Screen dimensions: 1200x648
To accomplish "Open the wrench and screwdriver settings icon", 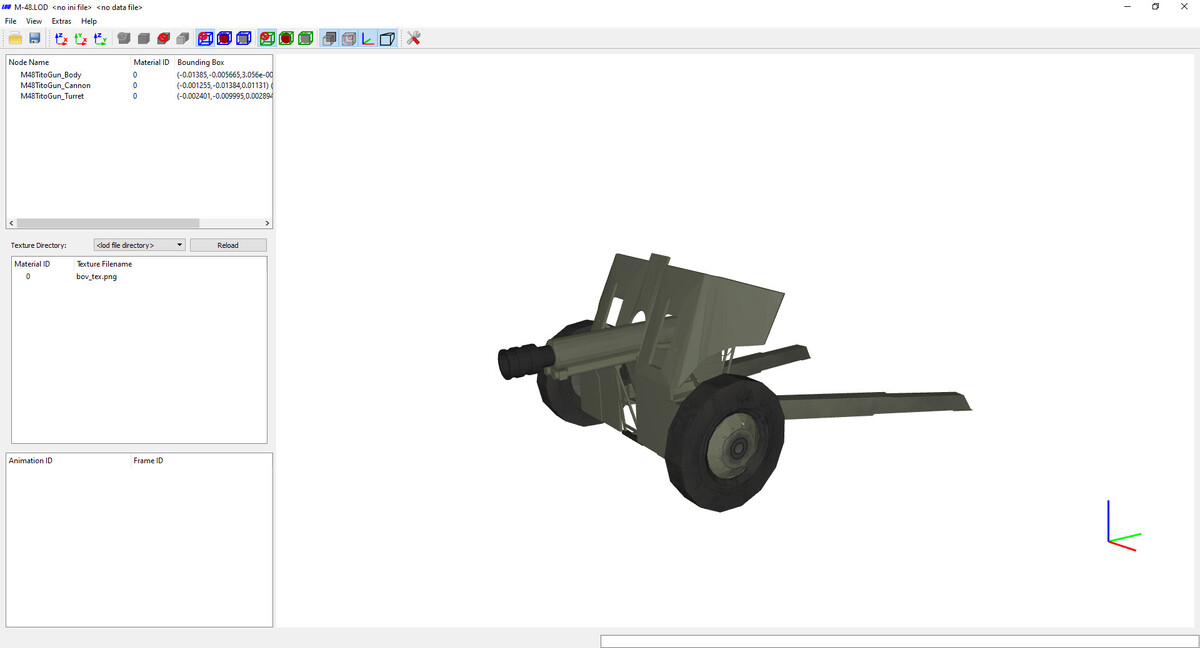I will (413, 38).
